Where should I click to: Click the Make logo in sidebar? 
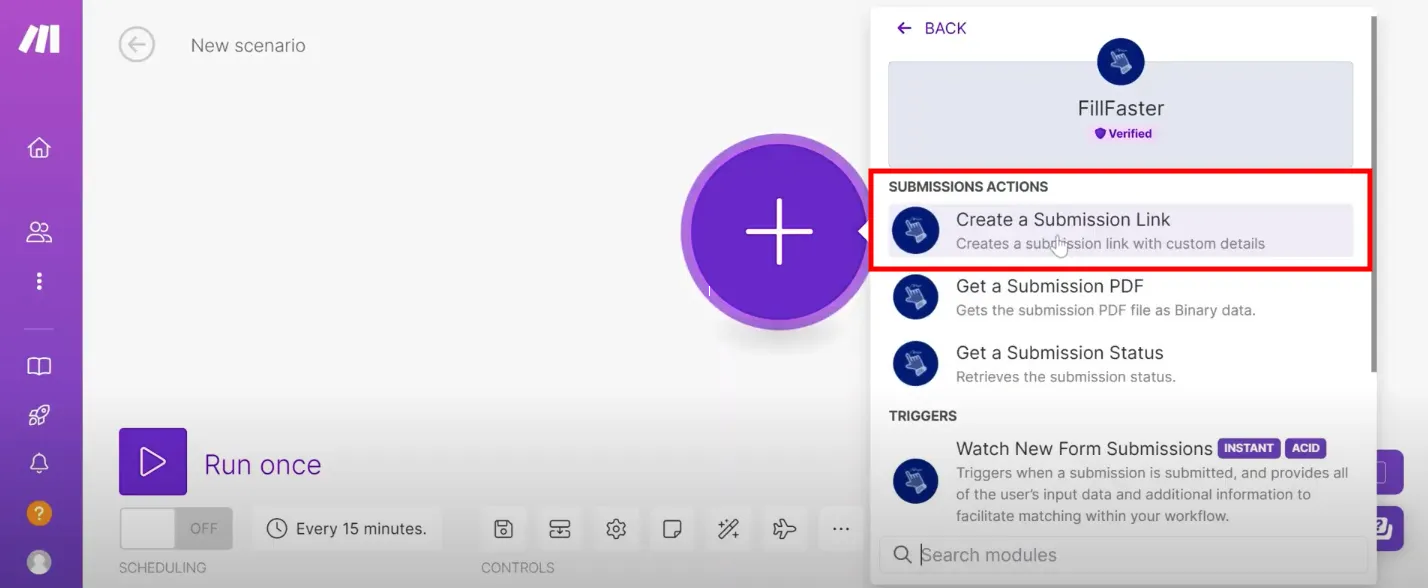click(x=40, y=39)
